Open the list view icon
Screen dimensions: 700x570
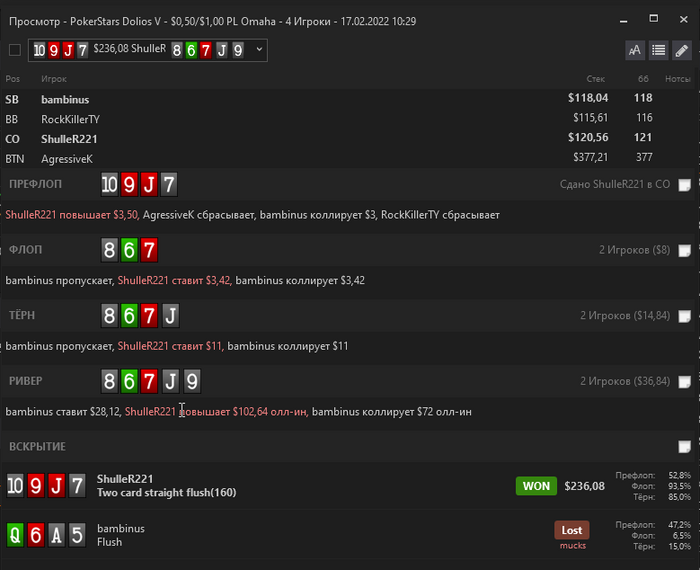pyautogui.click(x=658, y=50)
